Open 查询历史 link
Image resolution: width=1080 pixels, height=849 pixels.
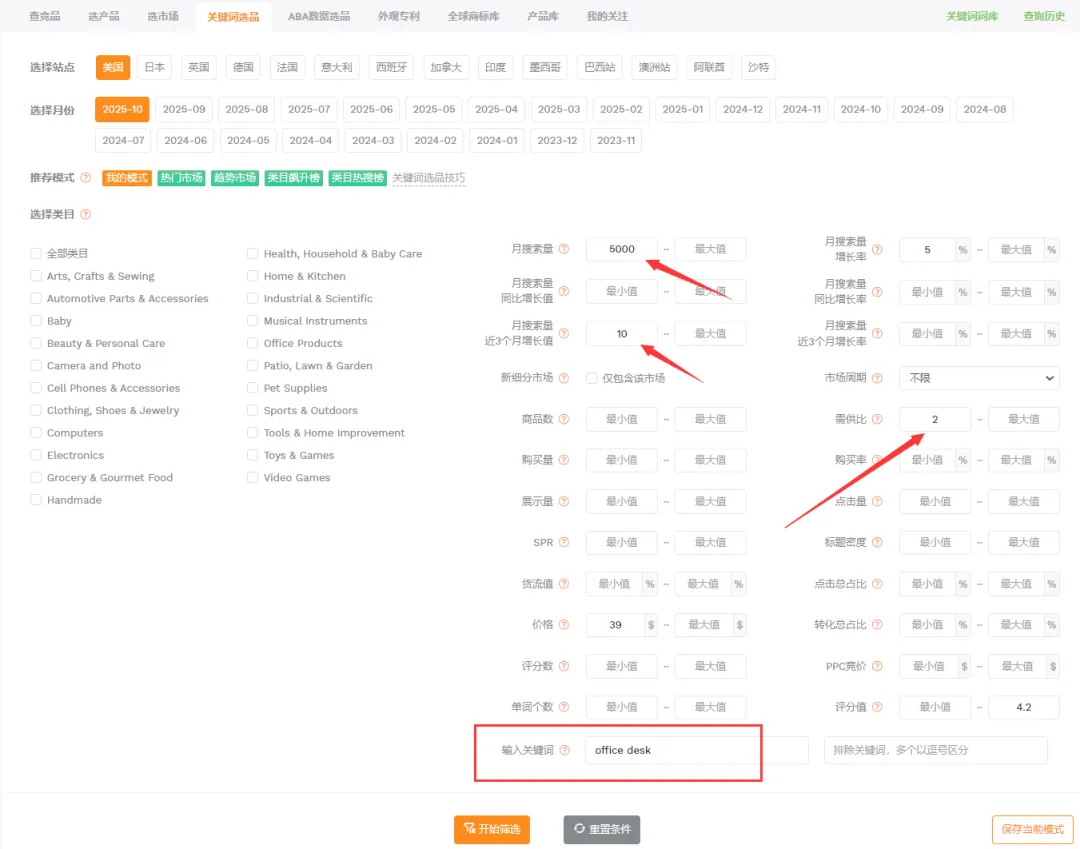1043,16
